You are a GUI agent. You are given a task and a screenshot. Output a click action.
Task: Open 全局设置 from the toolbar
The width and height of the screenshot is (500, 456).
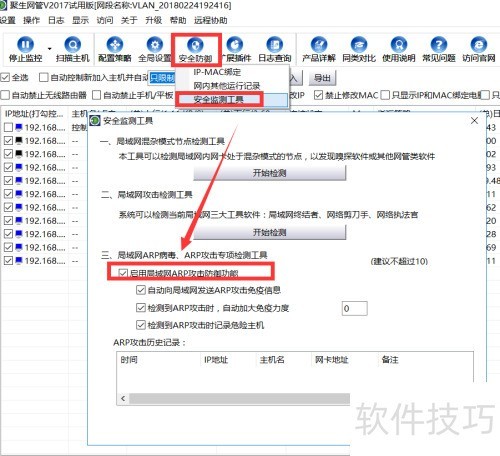155,49
